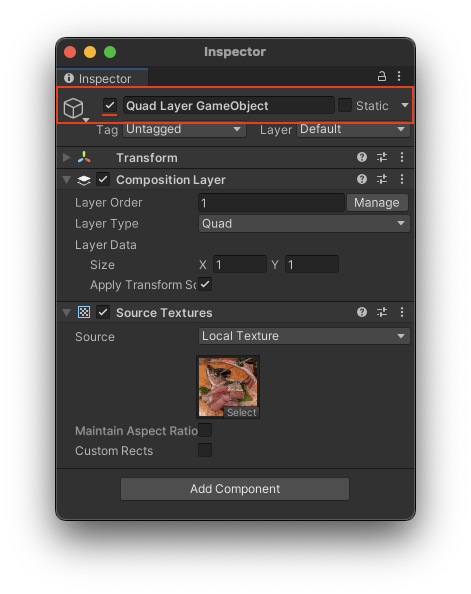Screen dimensions: 471x594
Task: Click the Layer Data label
Action: point(106,245)
